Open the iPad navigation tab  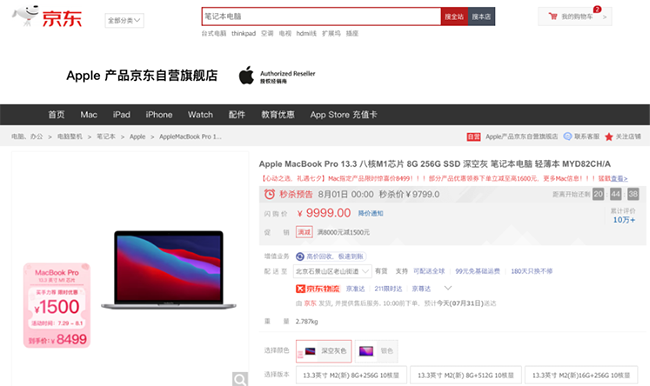[x=121, y=114]
